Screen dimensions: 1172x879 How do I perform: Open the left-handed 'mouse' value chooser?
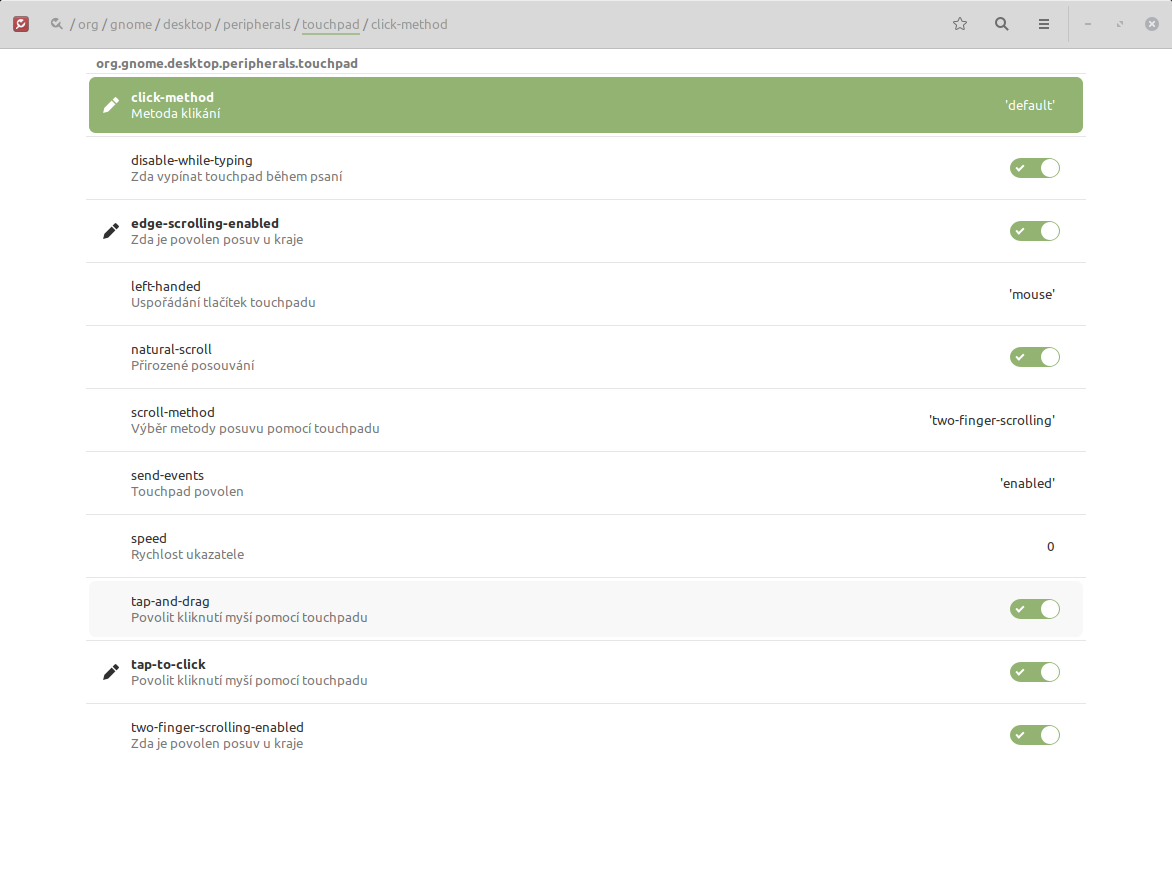coord(1031,295)
